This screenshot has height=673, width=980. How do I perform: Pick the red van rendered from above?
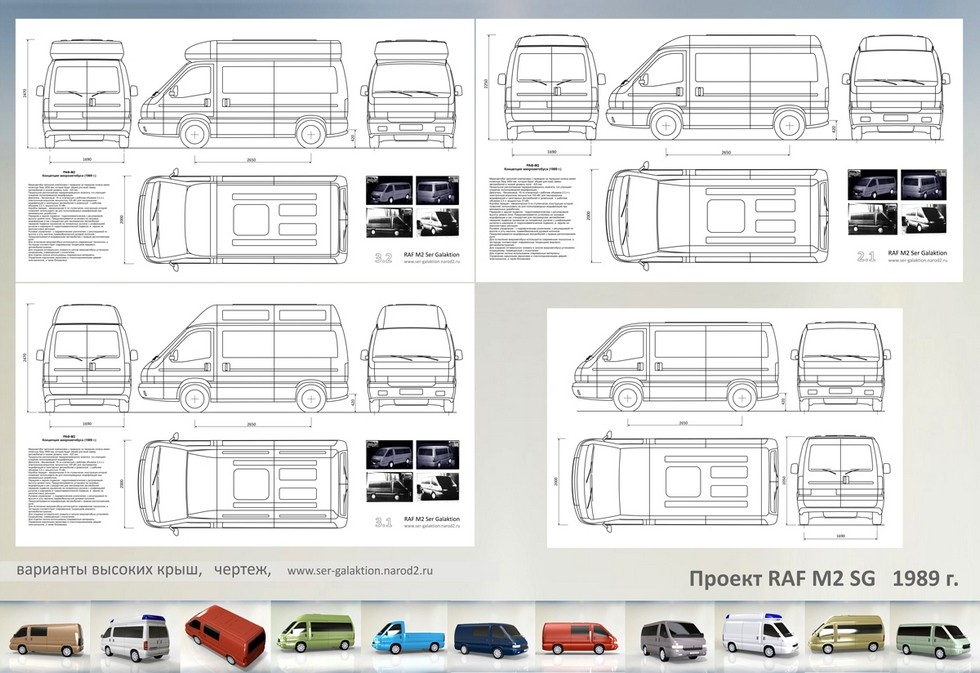tap(224, 637)
